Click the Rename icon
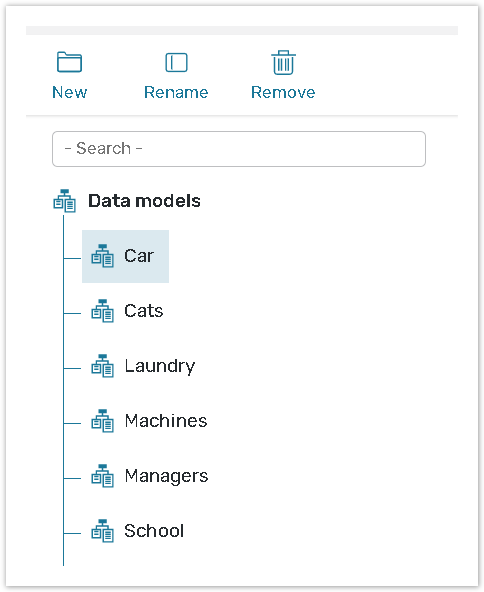The width and height of the screenshot is (484, 592). pos(176,62)
